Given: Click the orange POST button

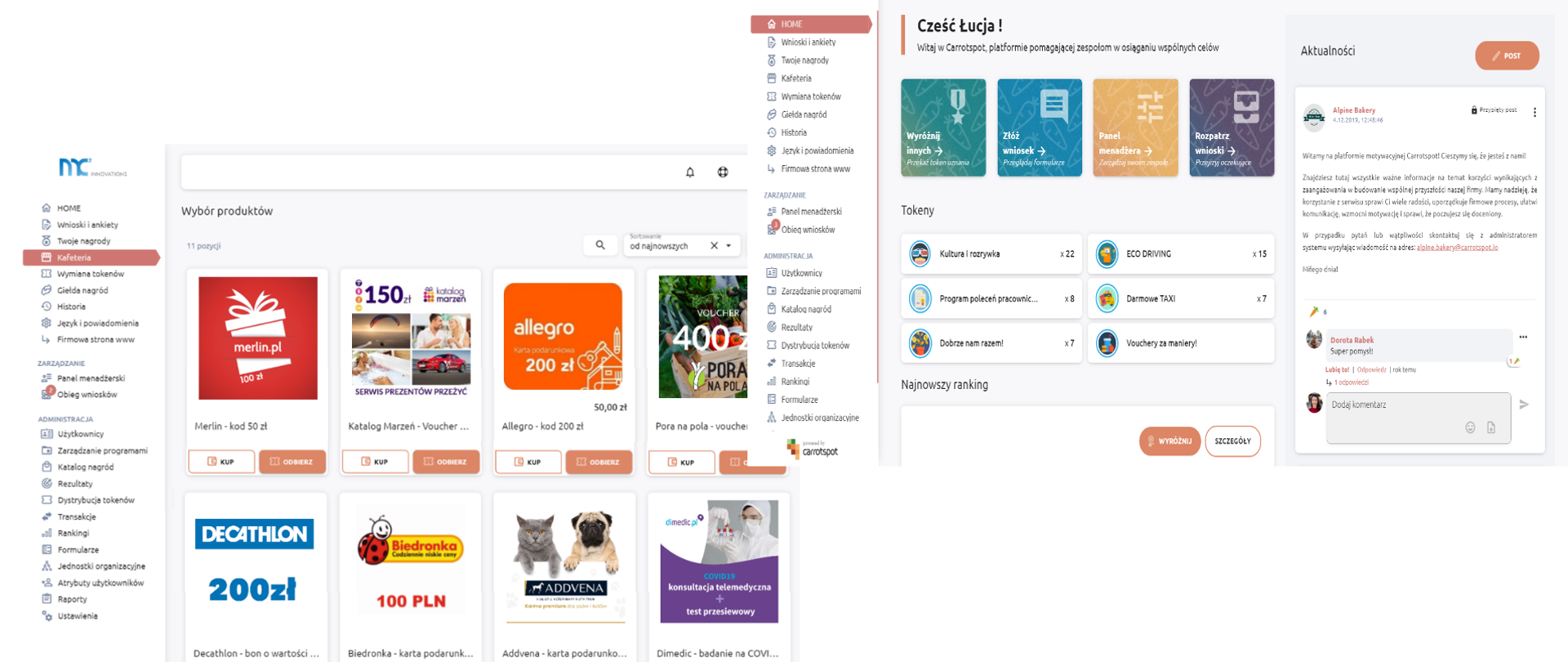Looking at the screenshot, I should coord(1507,56).
